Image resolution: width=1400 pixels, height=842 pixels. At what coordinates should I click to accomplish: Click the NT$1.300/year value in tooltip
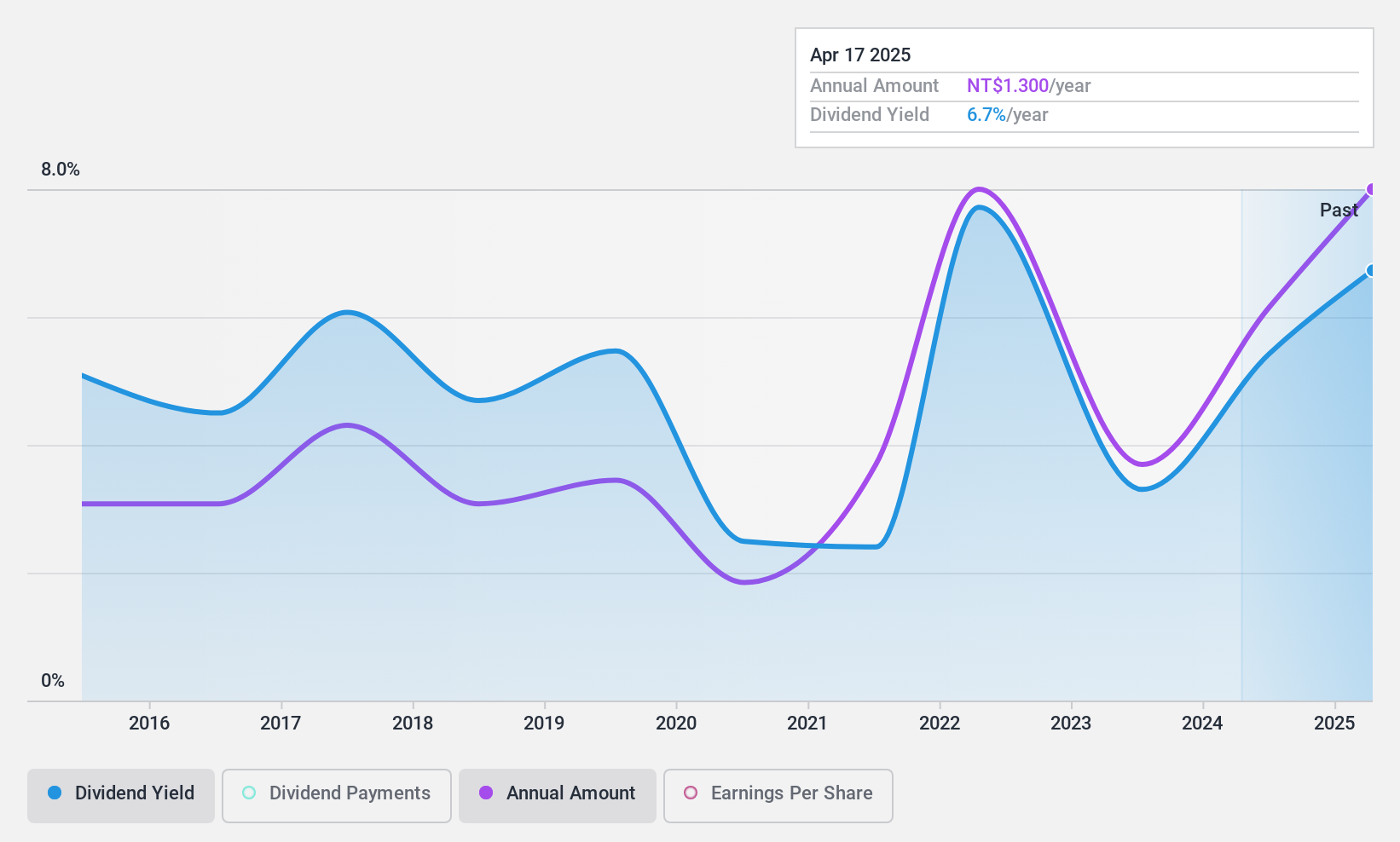pyautogui.click(x=1029, y=86)
